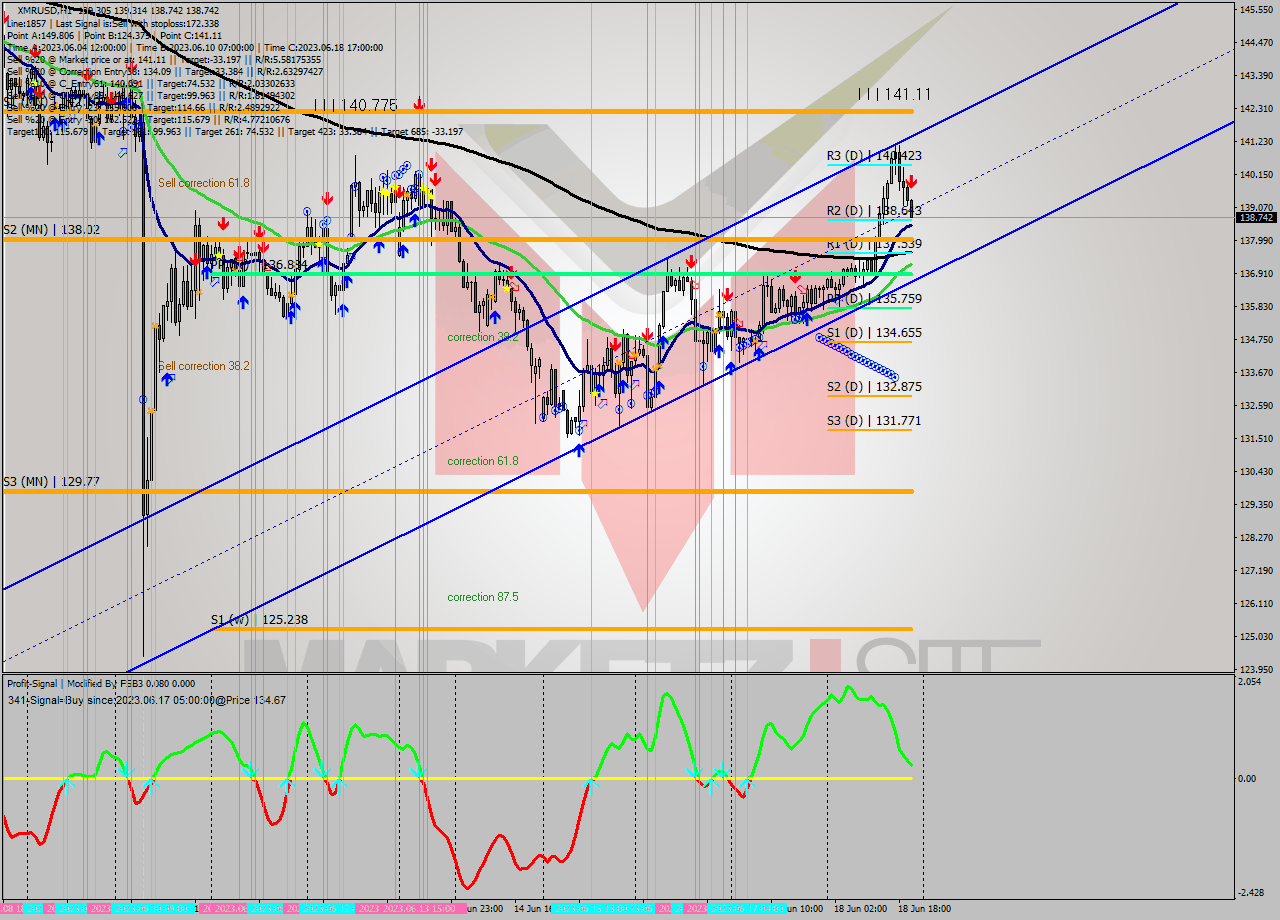Select the R2 (D) daily resistance label
Image resolution: width=1280 pixels, height=920 pixels.
(874, 210)
